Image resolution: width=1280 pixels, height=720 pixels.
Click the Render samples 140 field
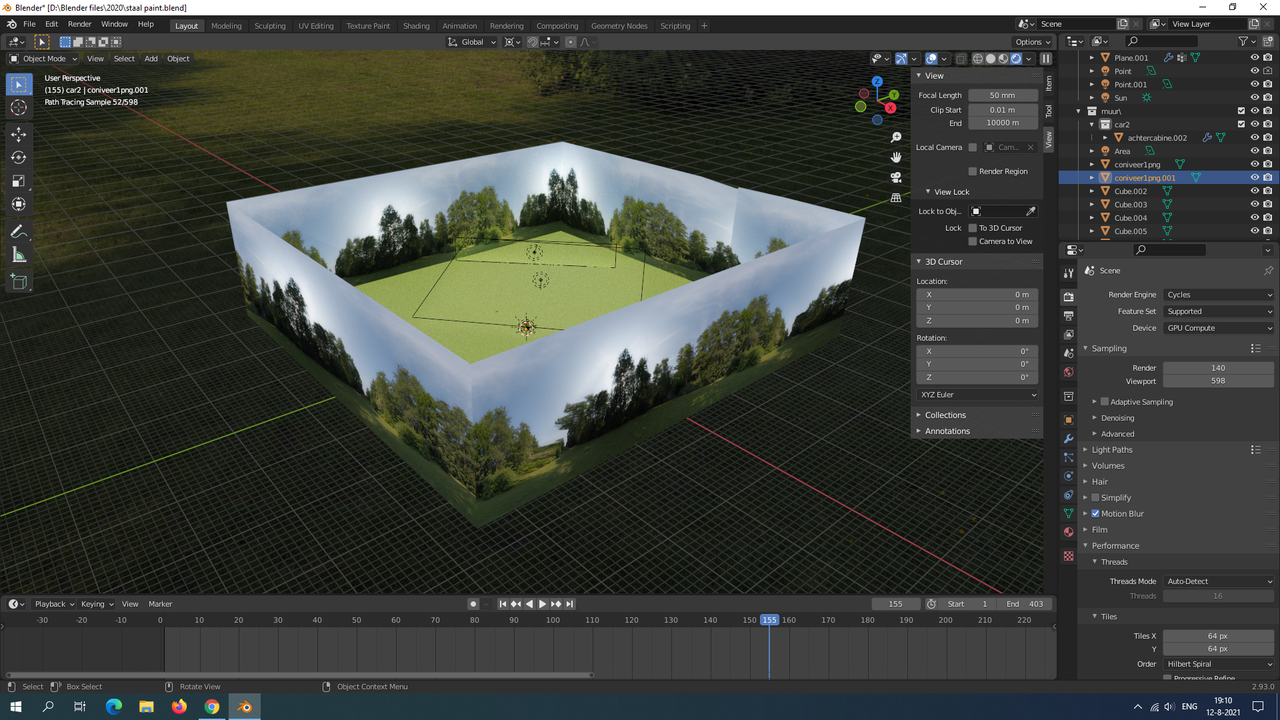point(1218,368)
